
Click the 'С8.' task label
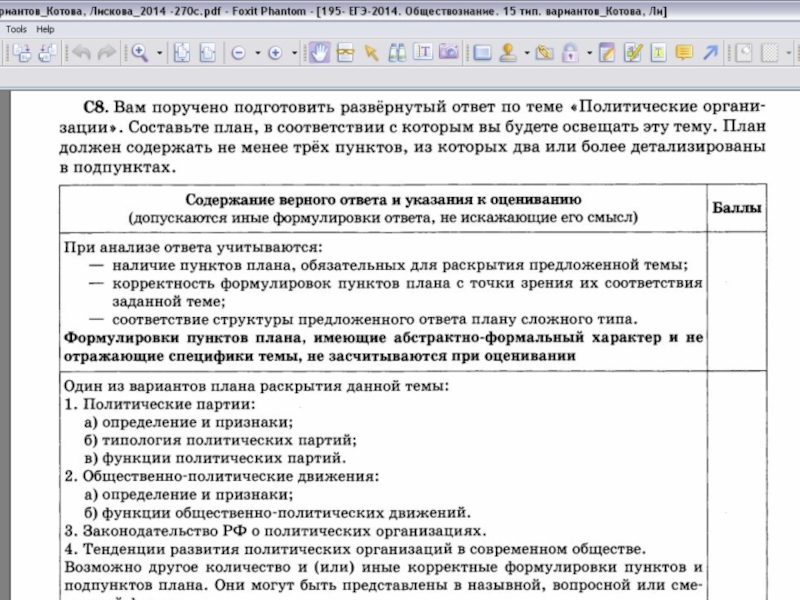pos(96,107)
